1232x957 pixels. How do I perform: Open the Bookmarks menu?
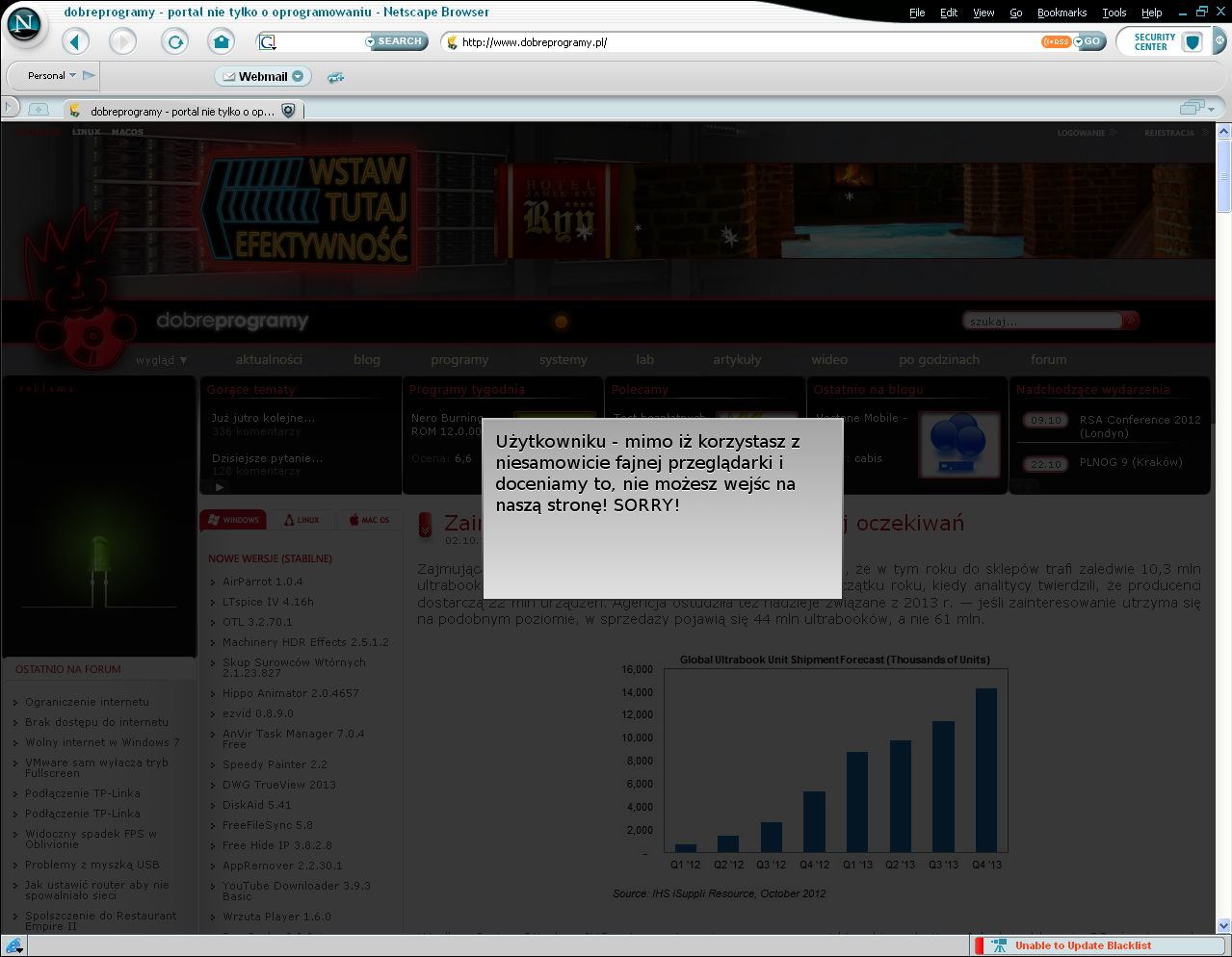pyautogui.click(x=1062, y=13)
